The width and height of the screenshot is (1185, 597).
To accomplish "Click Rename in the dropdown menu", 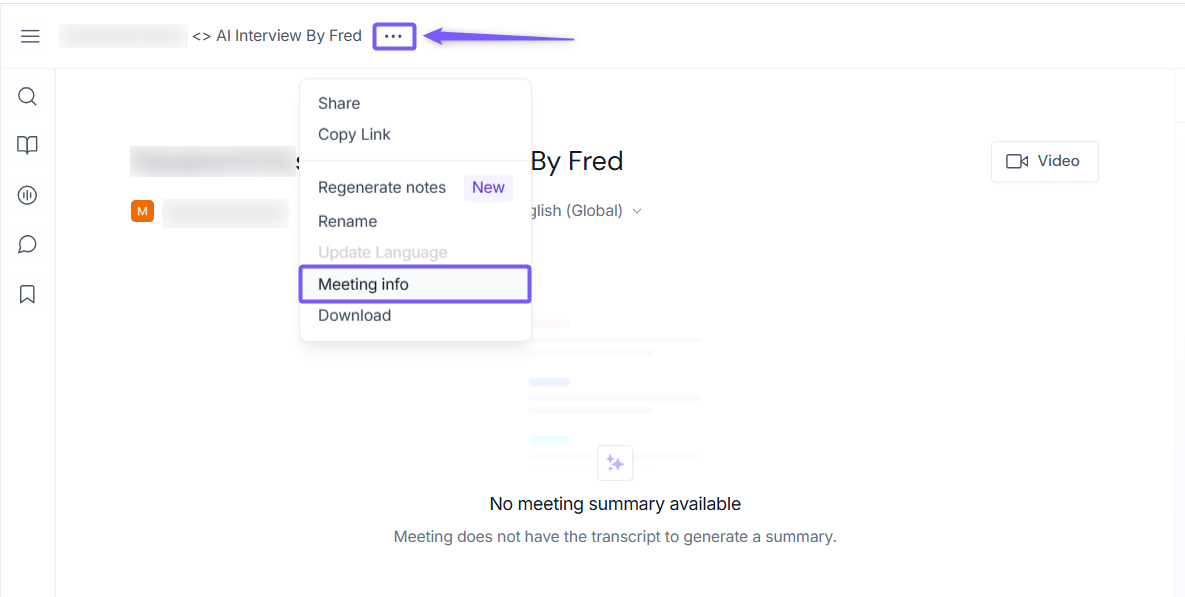I will [347, 221].
